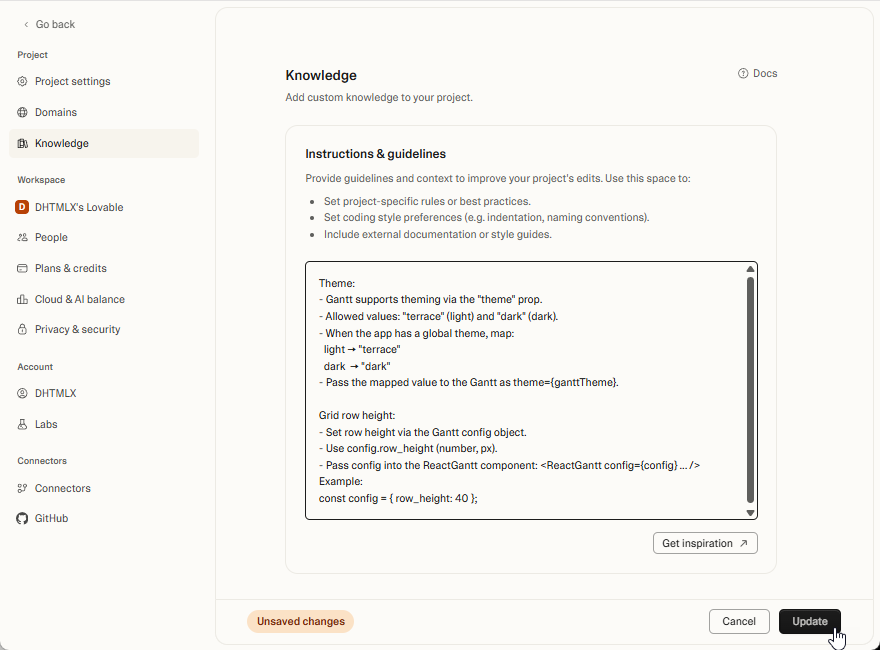Click the Docs help icon
This screenshot has height=650, width=880.
point(741,73)
